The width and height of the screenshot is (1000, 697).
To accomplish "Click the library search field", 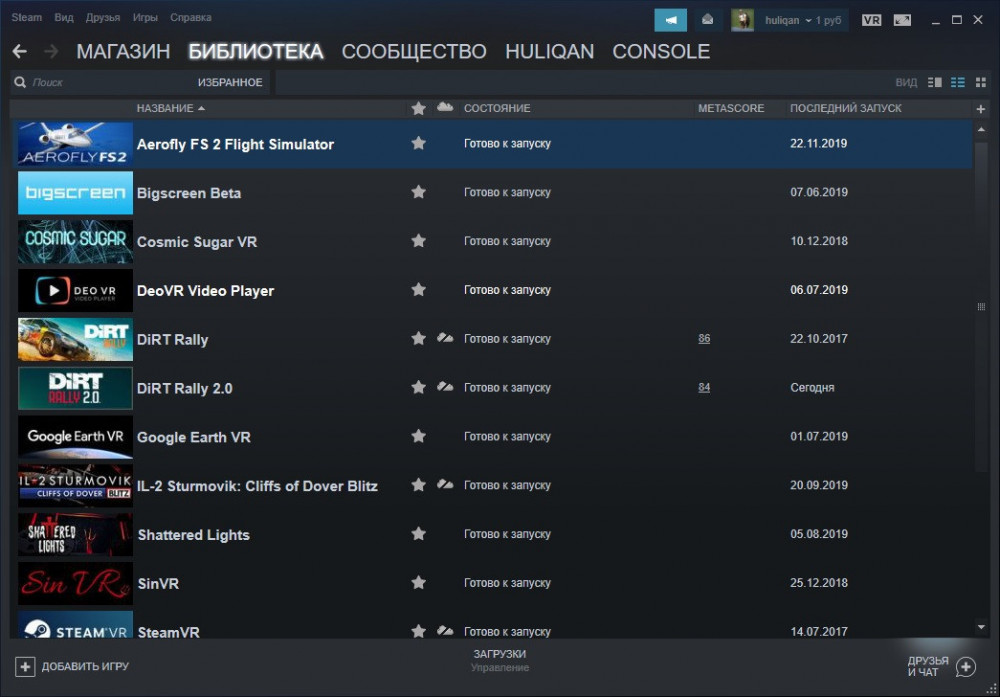I will point(100,82).
